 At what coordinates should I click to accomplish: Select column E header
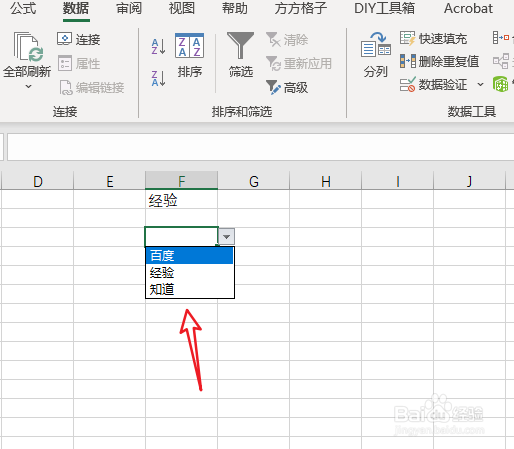click(110, 181)
